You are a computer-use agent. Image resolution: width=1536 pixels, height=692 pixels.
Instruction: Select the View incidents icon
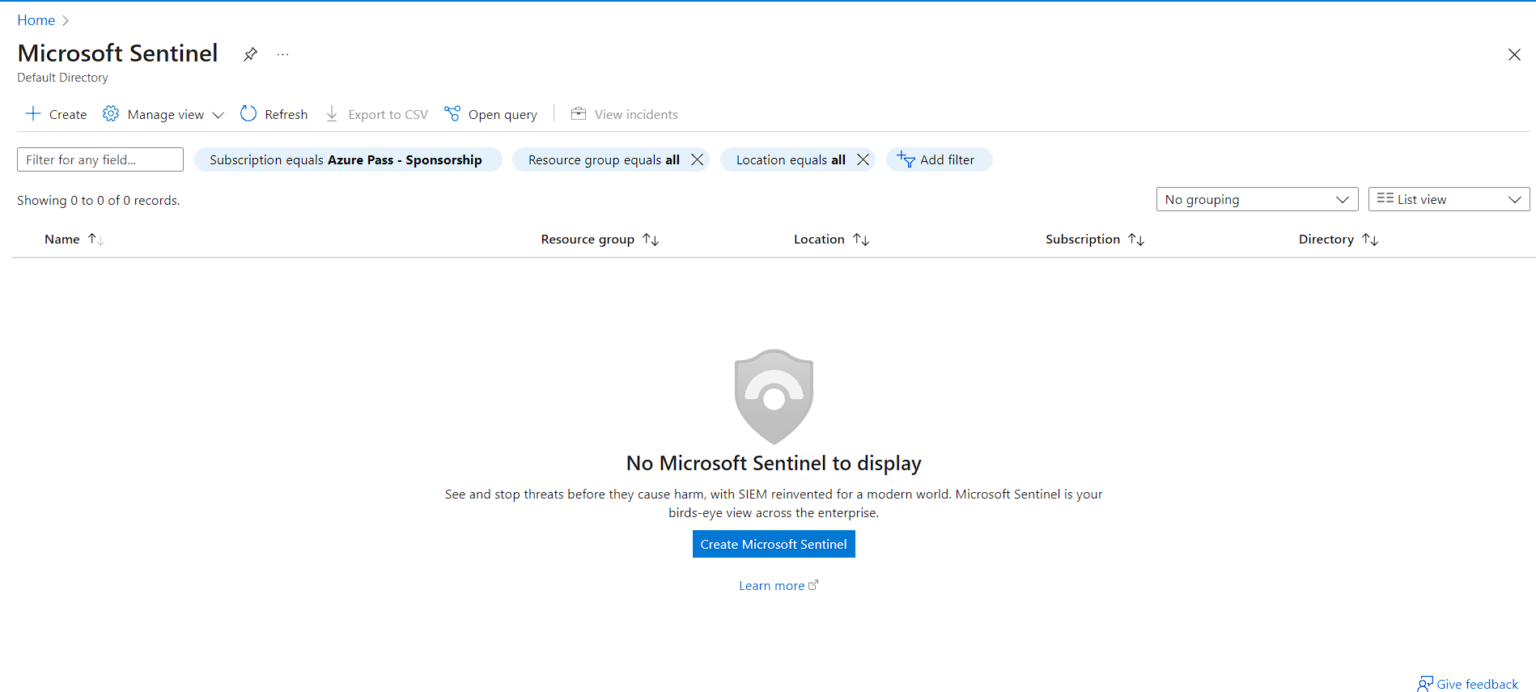click(577, 114)
